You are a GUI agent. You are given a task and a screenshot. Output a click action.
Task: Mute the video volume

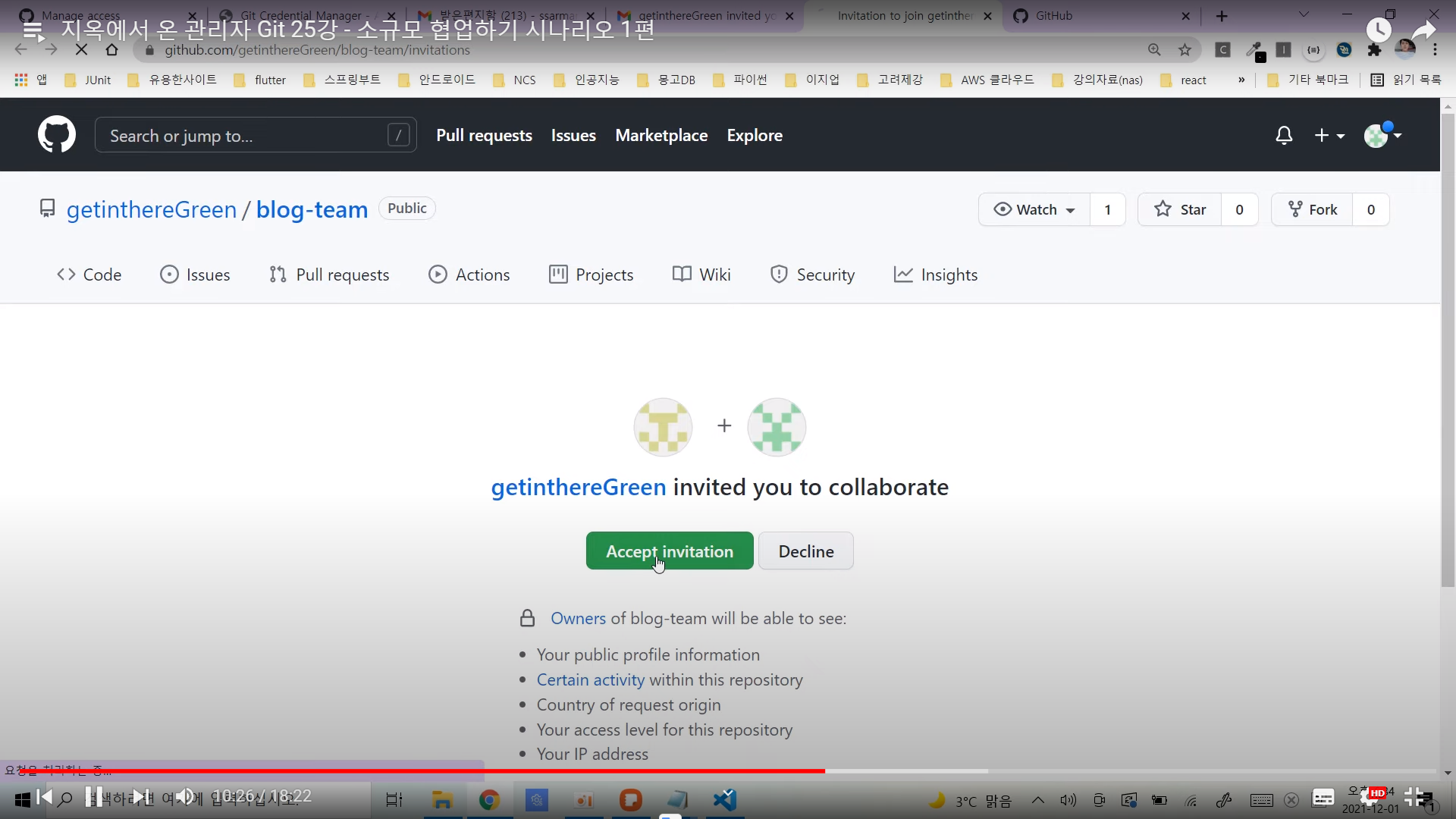tap(184, 796)
